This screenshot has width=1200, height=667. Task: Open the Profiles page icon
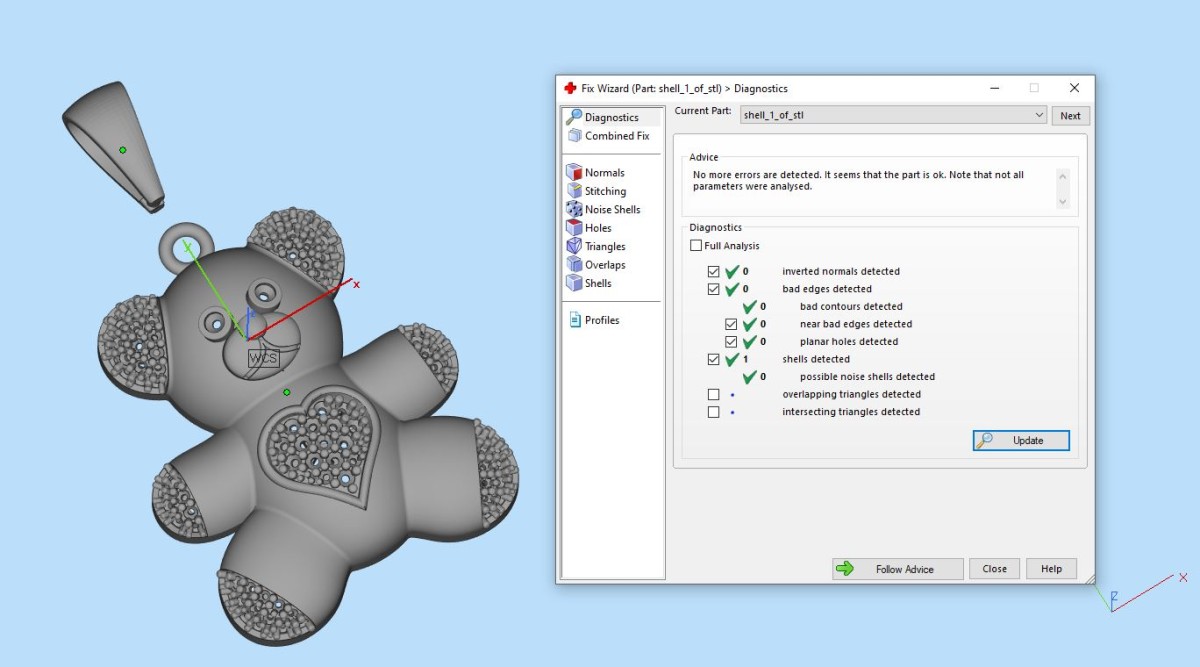click(575, 320)
